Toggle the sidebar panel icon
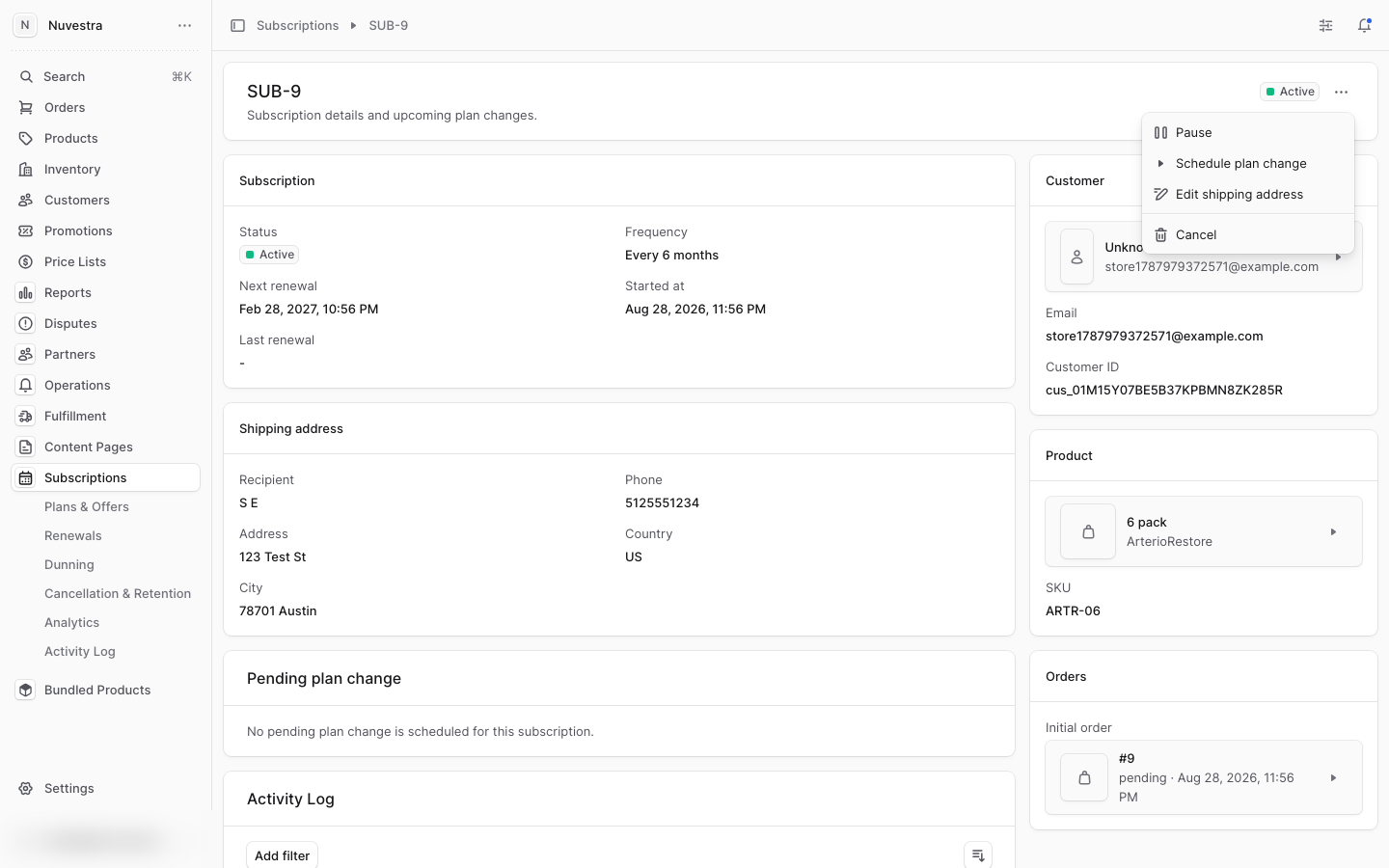Screen dimensions: 1389x868 (x=237, y=25)
